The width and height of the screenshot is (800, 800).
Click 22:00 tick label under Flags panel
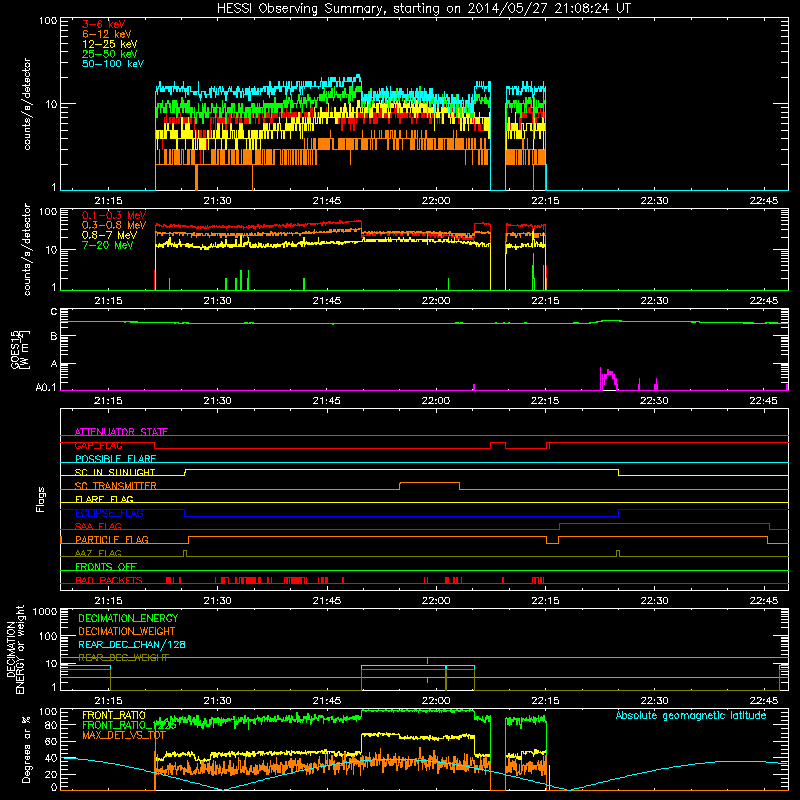click(436, 601)
